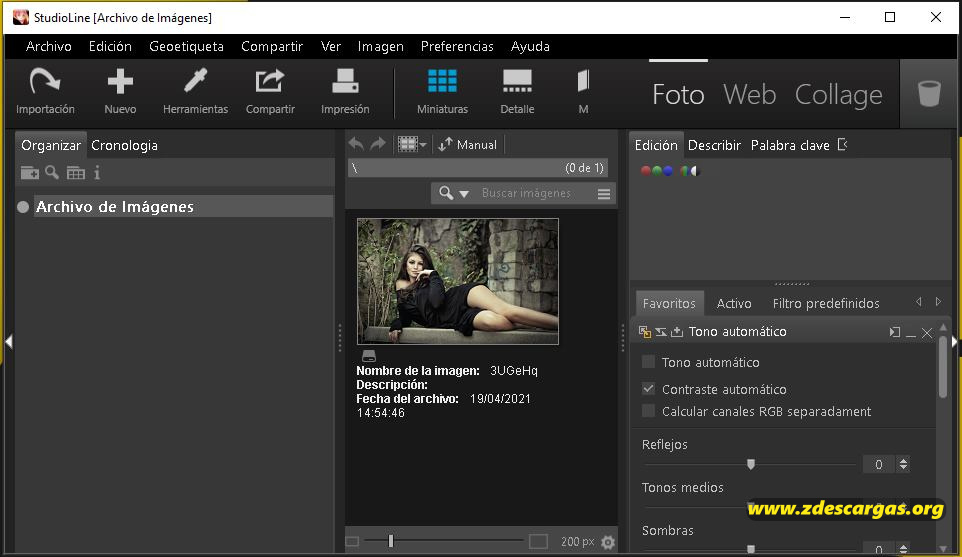962x557 pixels.
Task: Switch to Web mode
Action: coord(750,94)
